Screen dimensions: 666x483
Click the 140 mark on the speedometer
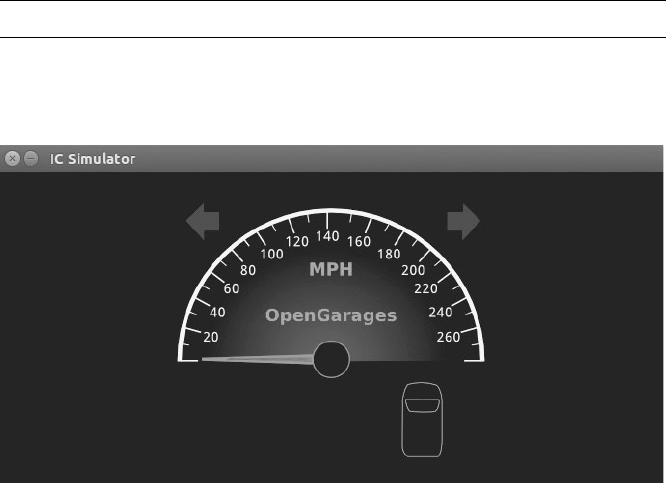pyautogui.click(x=327, y=236)
